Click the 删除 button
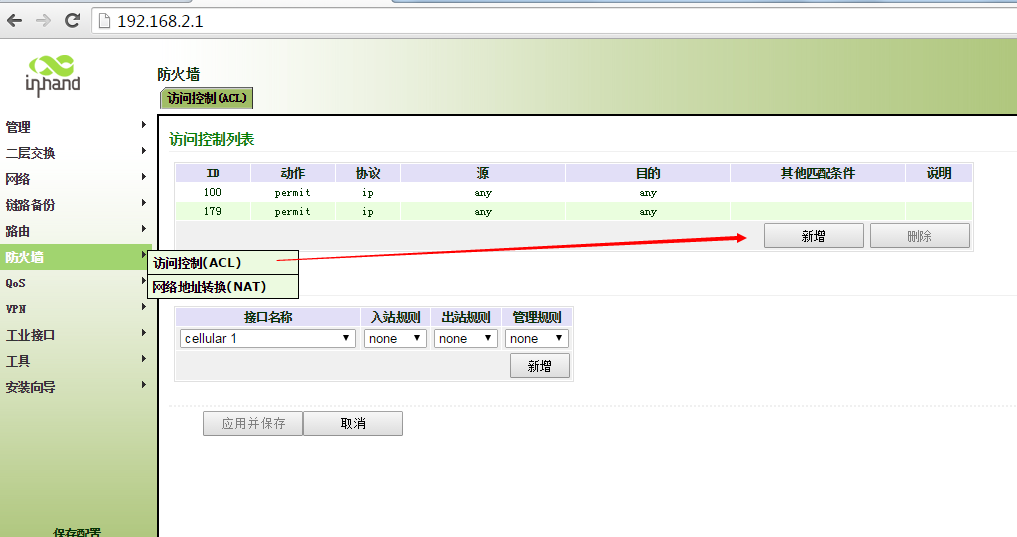The width and height of the screenshot is (1017, 537). click(920, 236)
